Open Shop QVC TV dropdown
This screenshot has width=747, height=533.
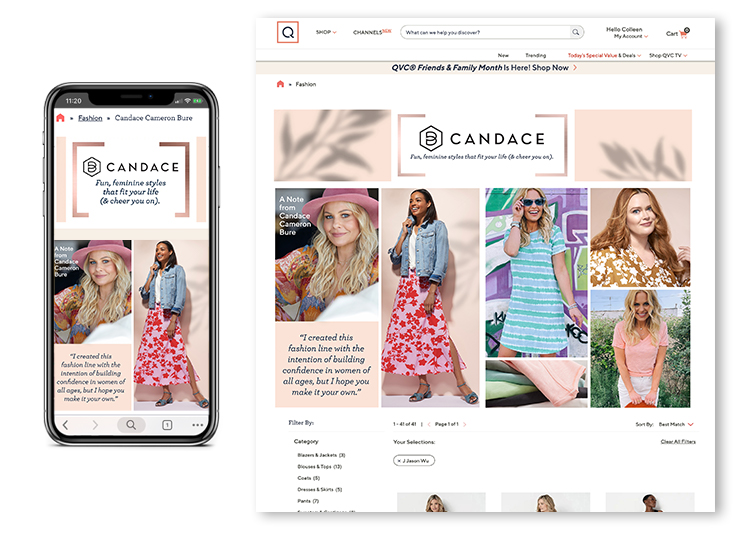668,55
